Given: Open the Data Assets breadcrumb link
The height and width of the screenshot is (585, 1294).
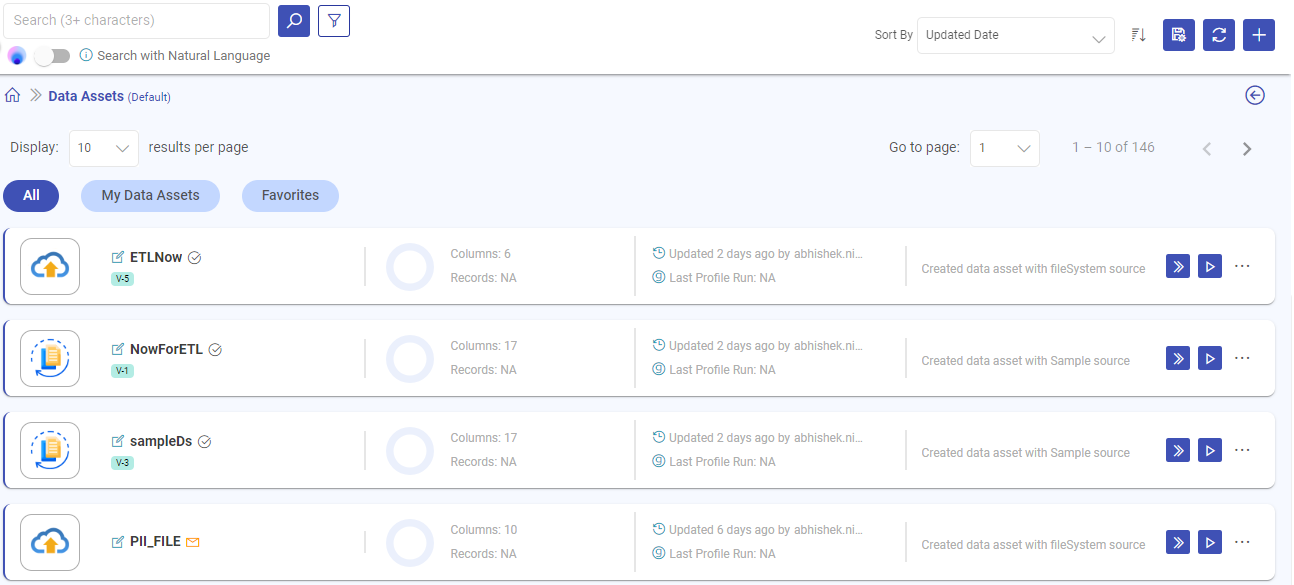Looking at the screenshot, I should (x=85, y=95).
